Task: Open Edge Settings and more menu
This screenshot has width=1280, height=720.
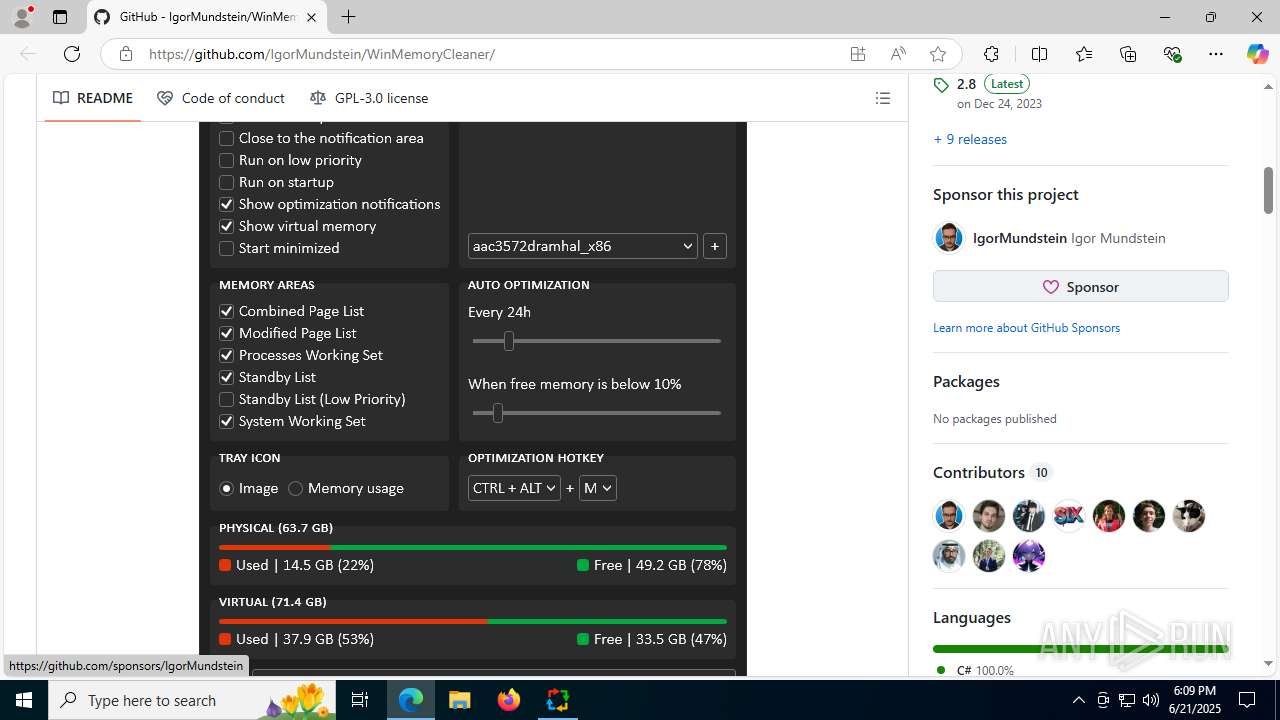Action: pos(1216,54)
